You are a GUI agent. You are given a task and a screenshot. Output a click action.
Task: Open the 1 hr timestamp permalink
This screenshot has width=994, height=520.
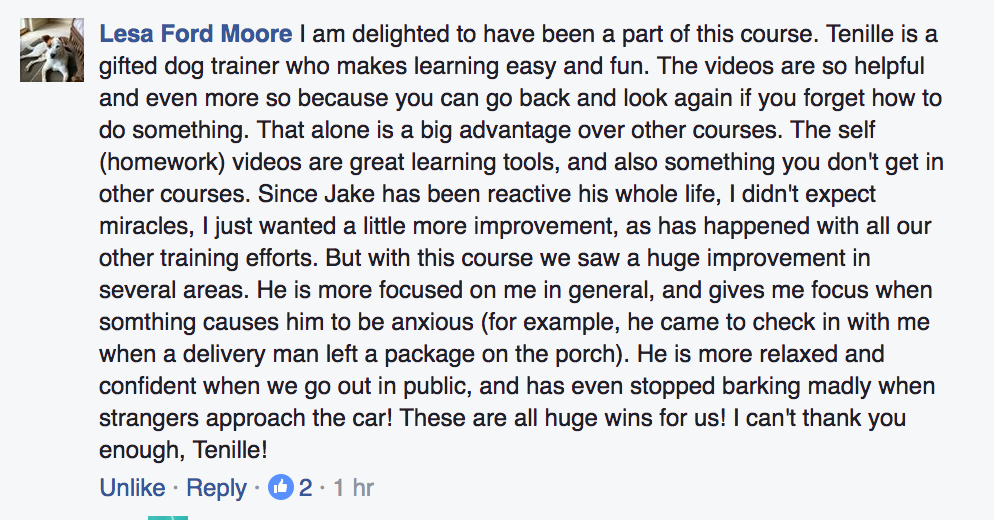[353, 488]
